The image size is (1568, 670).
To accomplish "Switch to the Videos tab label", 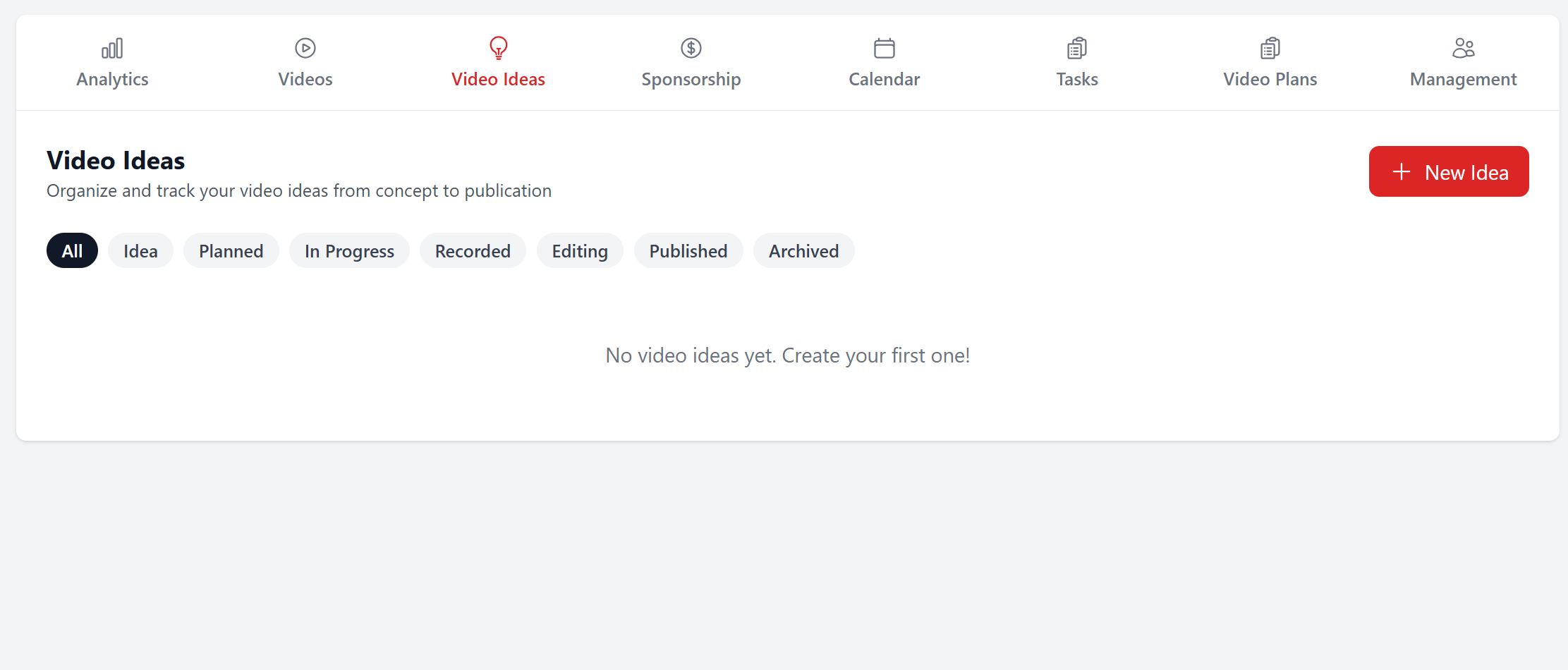I will coord(305,79).
